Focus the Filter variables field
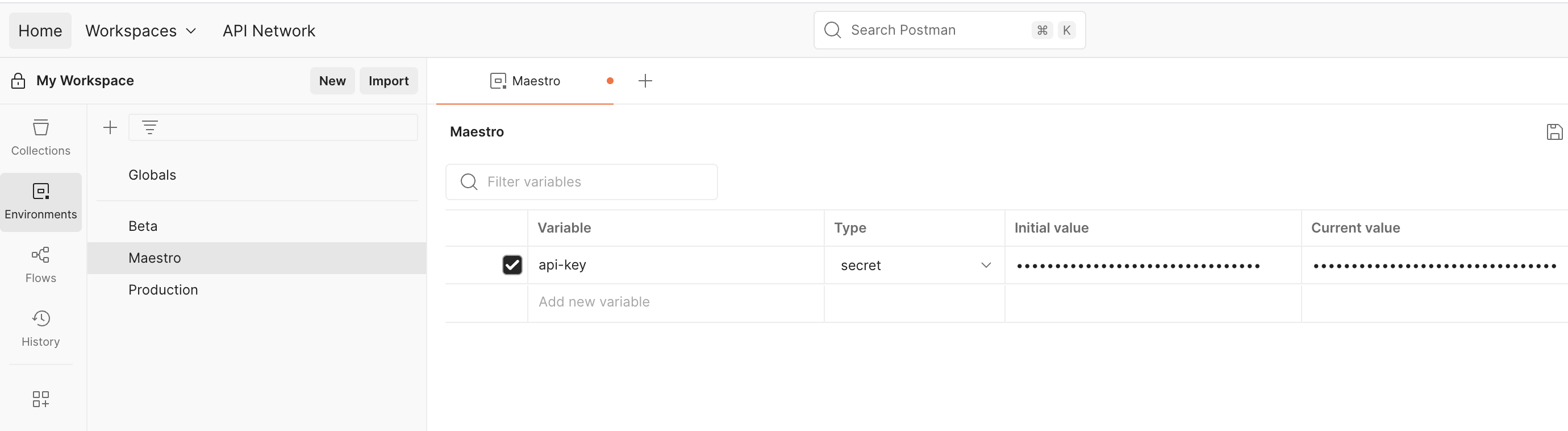The width and height of the screenshot is (1568, 431). (581, 181)
